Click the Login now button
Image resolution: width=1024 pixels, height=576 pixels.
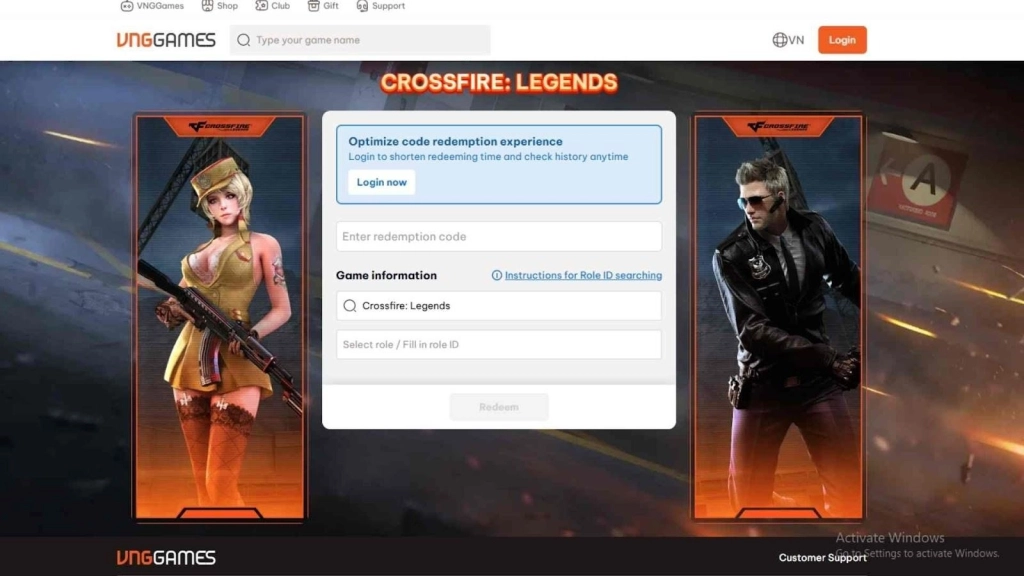tap(380, 182)
